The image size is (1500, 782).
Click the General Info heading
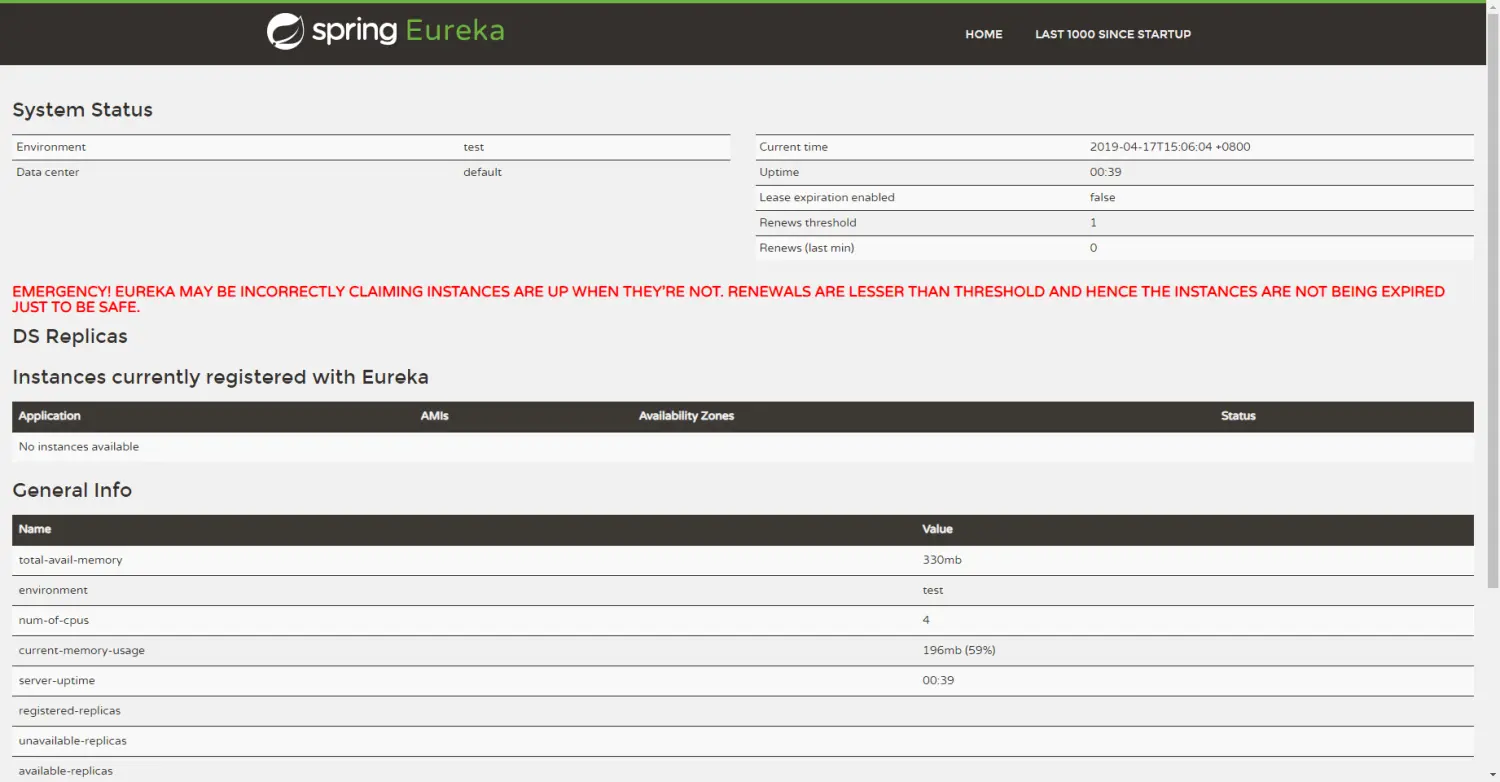point(72,490)
